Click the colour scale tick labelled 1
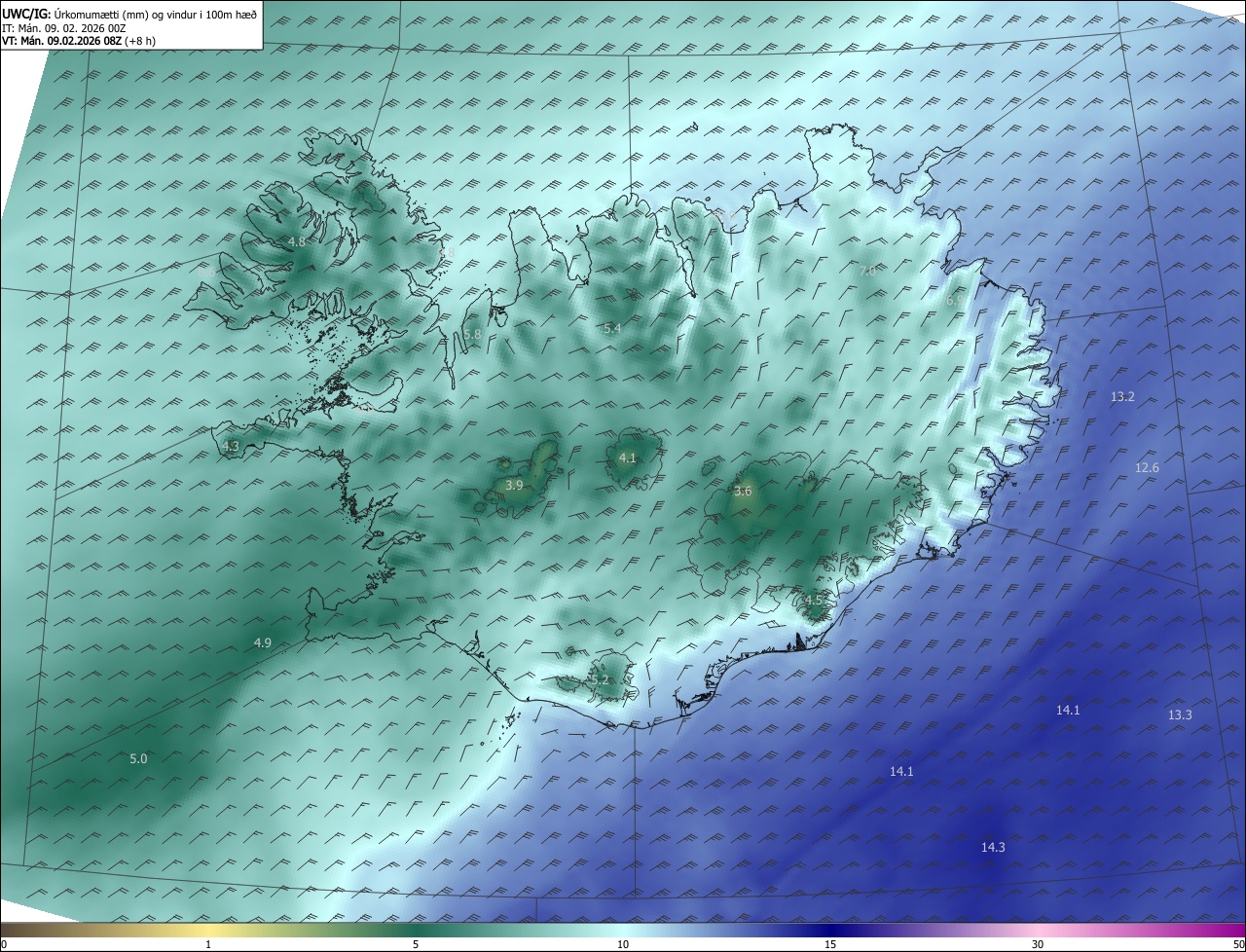The height and width of the screenshot is (952, 1246). [x=208, y=944]
